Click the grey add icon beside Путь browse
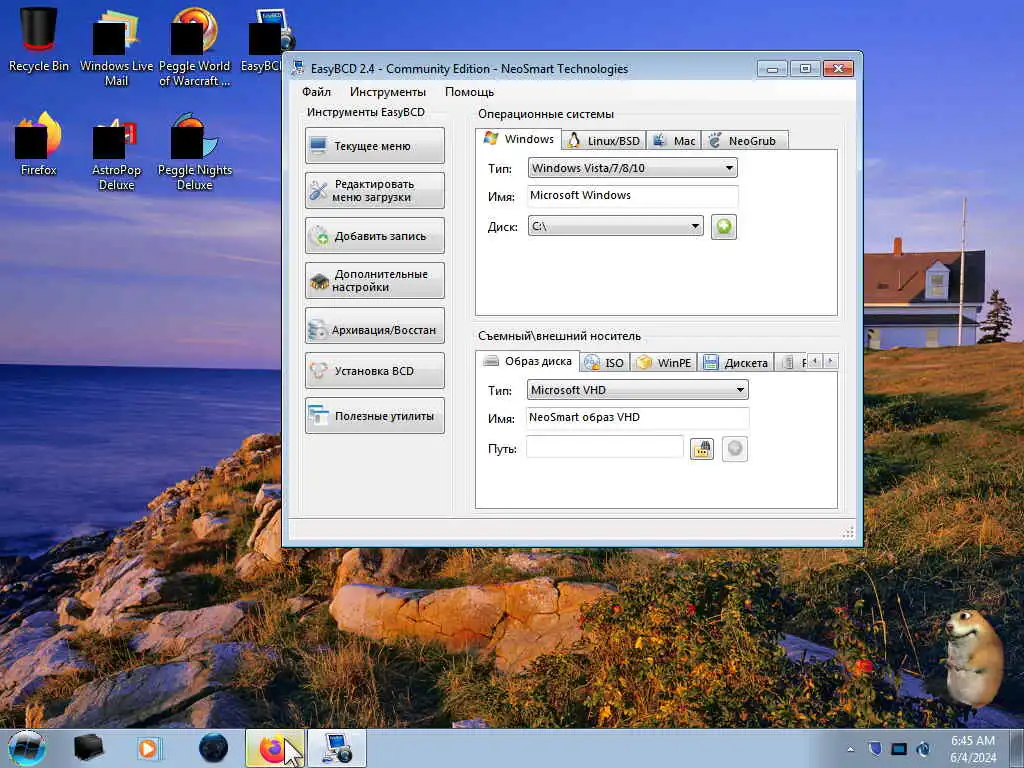The width and height of the screenshot is (1024, 768). tap(735, 449)
